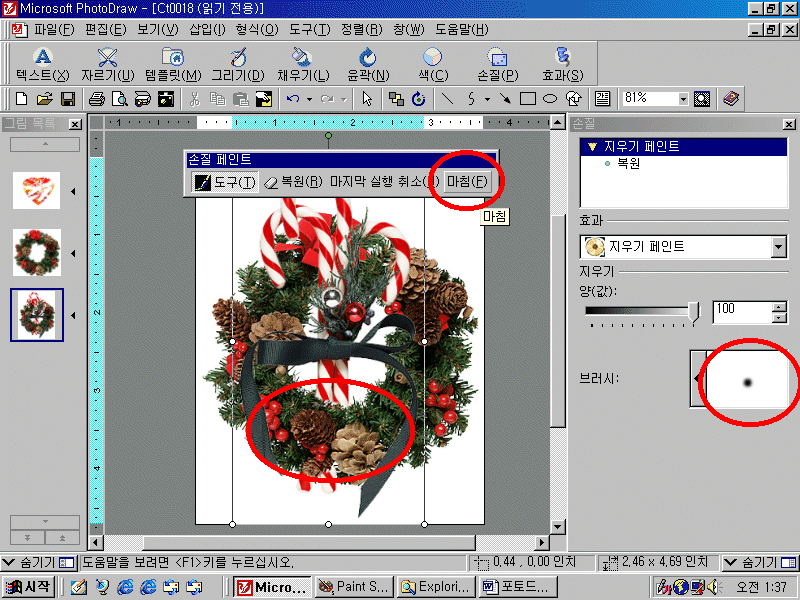Click the undo arrow
800x600 pixels.
(x=293, y=98)
